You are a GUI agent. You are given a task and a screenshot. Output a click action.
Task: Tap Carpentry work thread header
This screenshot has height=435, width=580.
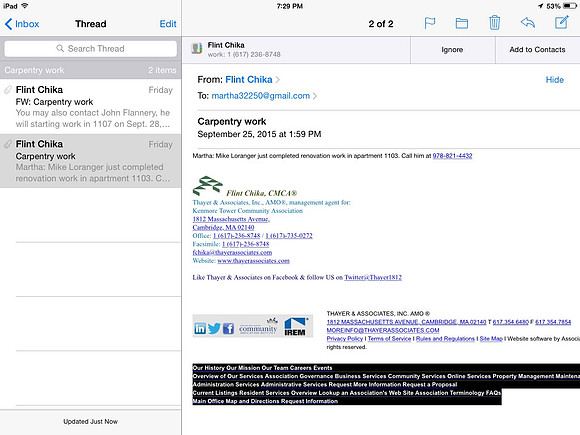click(91, 70)
